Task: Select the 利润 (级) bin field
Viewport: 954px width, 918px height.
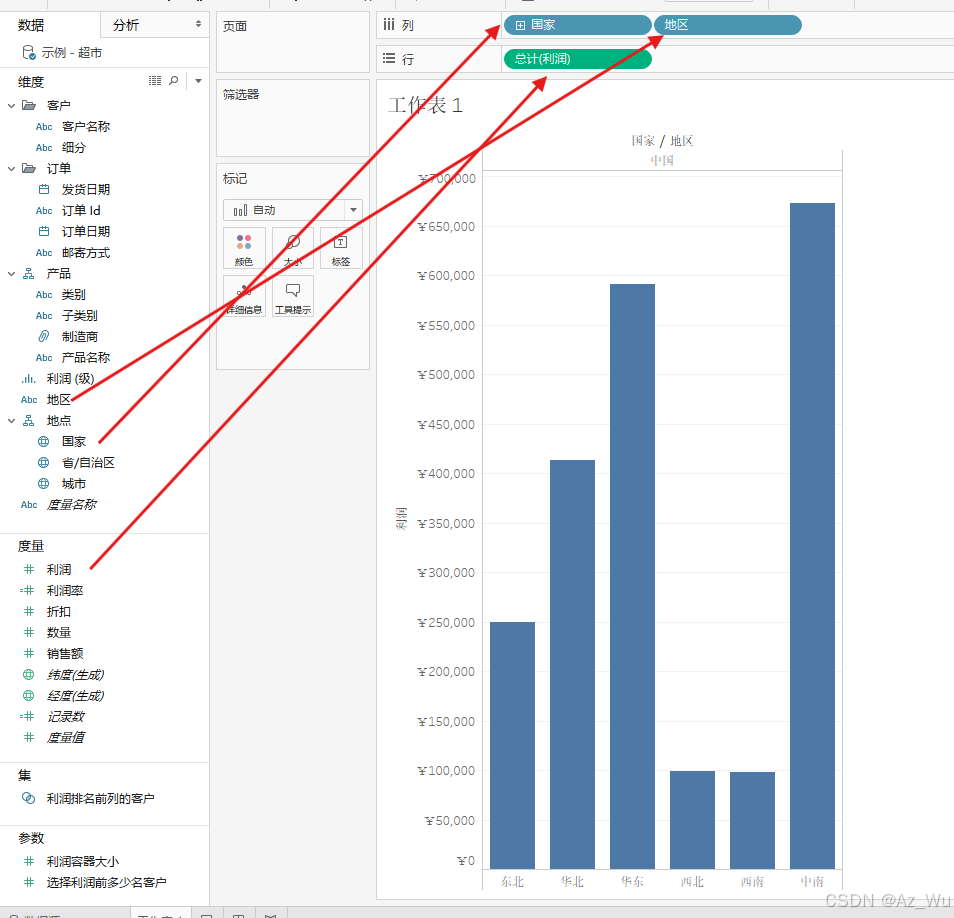Action: pyautogui.click(x=71, y=378)
